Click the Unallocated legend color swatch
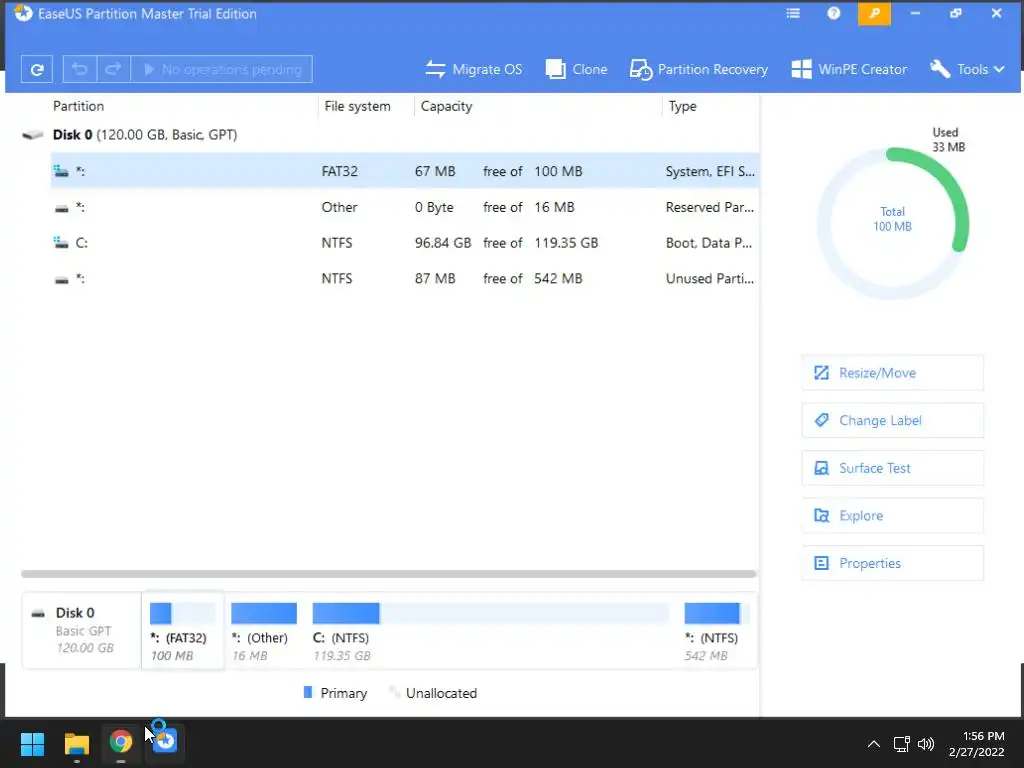 point(393,692)
